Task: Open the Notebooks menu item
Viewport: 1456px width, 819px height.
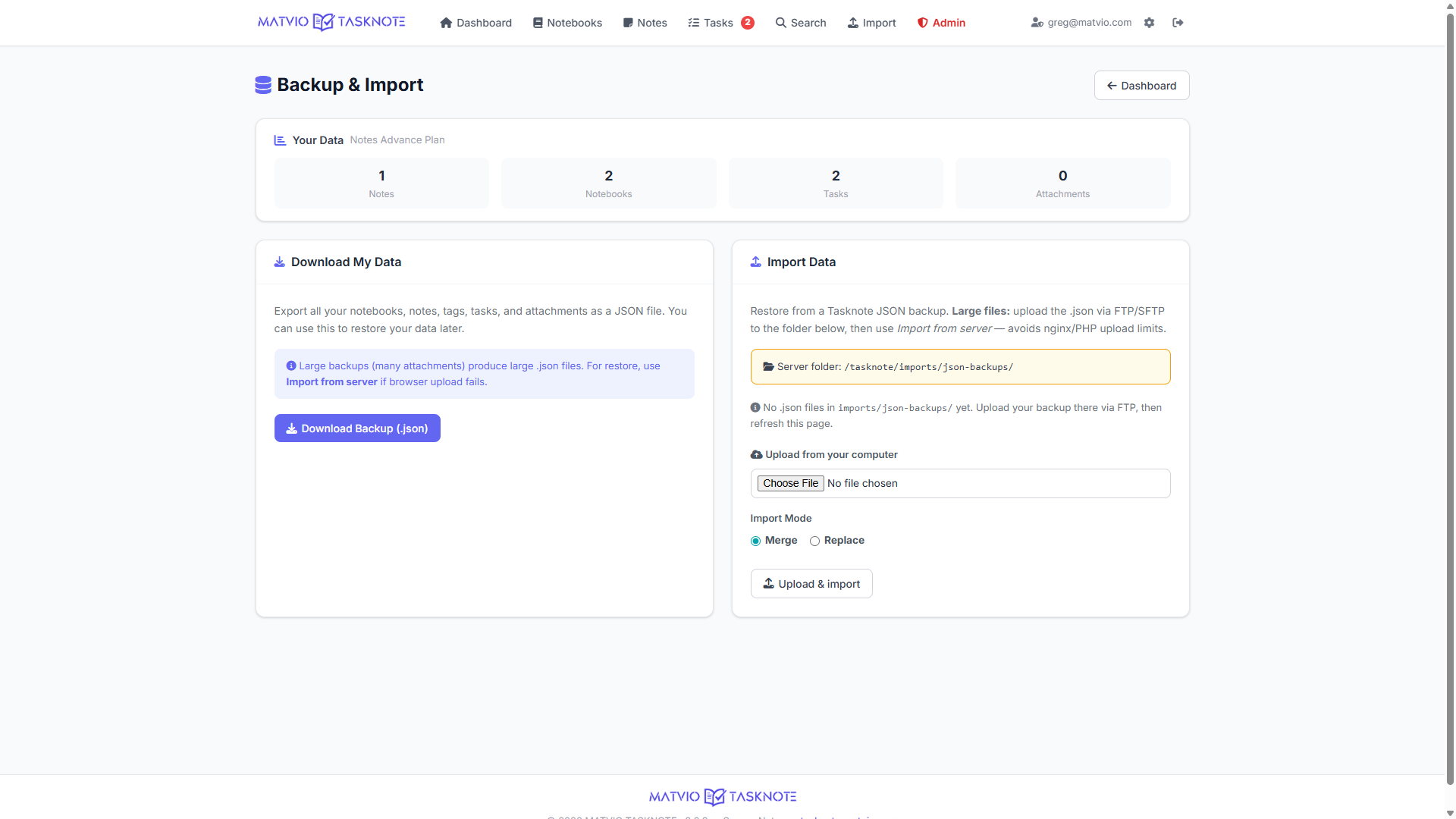Action: click(x=567, y=23)
